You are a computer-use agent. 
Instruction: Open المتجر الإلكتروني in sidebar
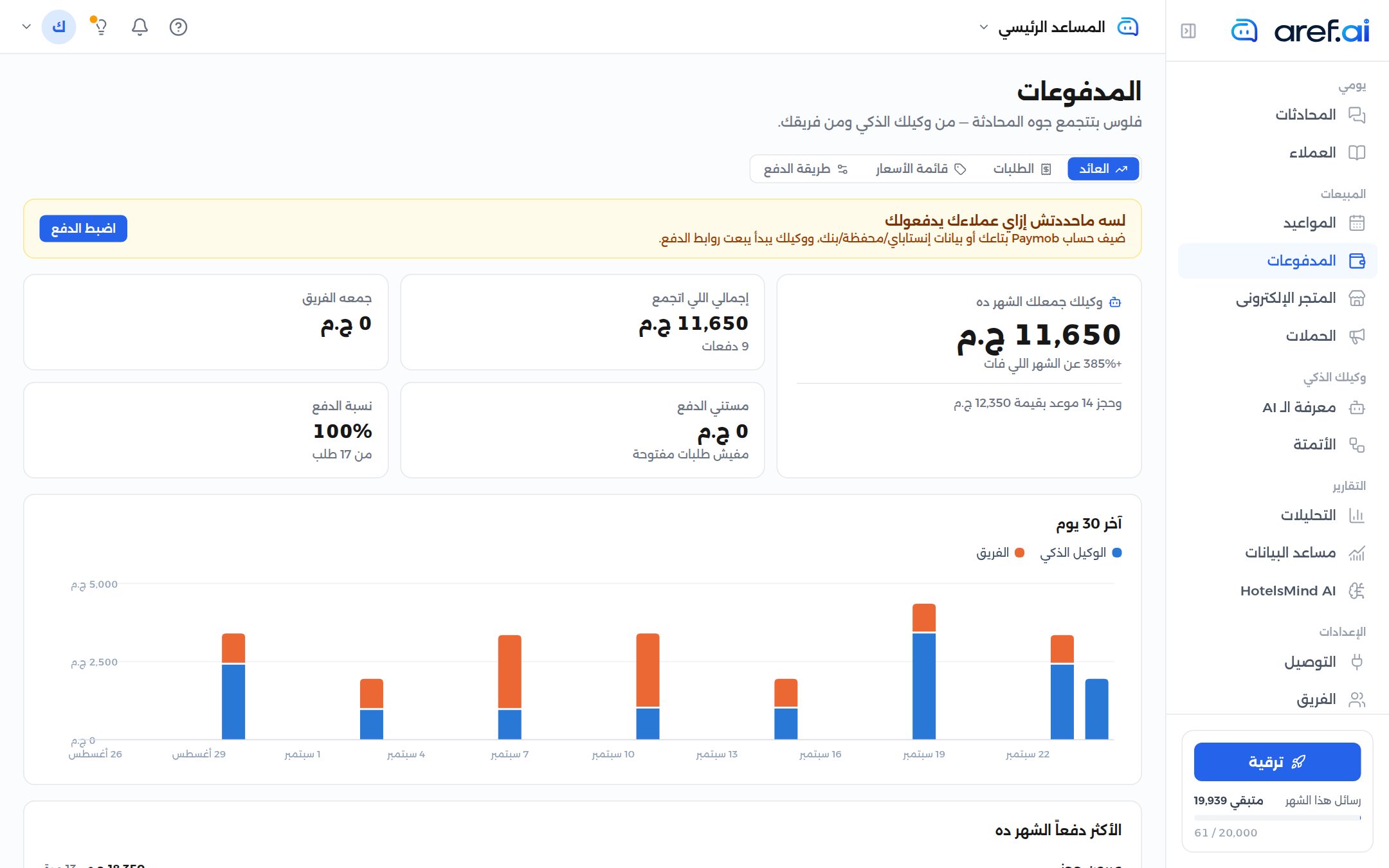tap(1278, 298)
